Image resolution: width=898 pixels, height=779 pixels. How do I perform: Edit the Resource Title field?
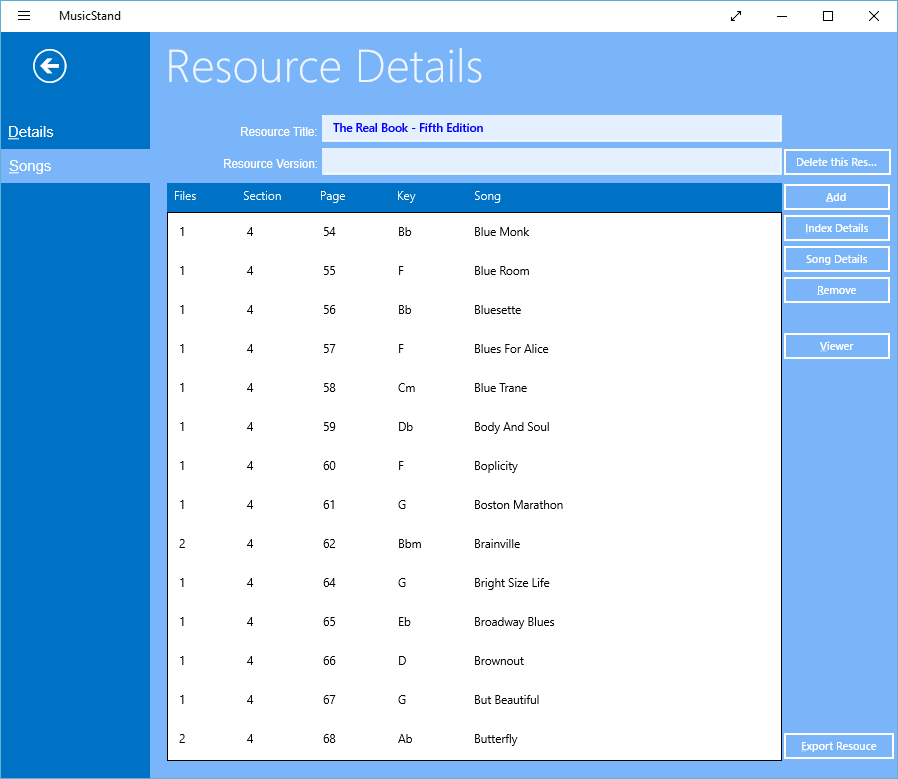552,128
